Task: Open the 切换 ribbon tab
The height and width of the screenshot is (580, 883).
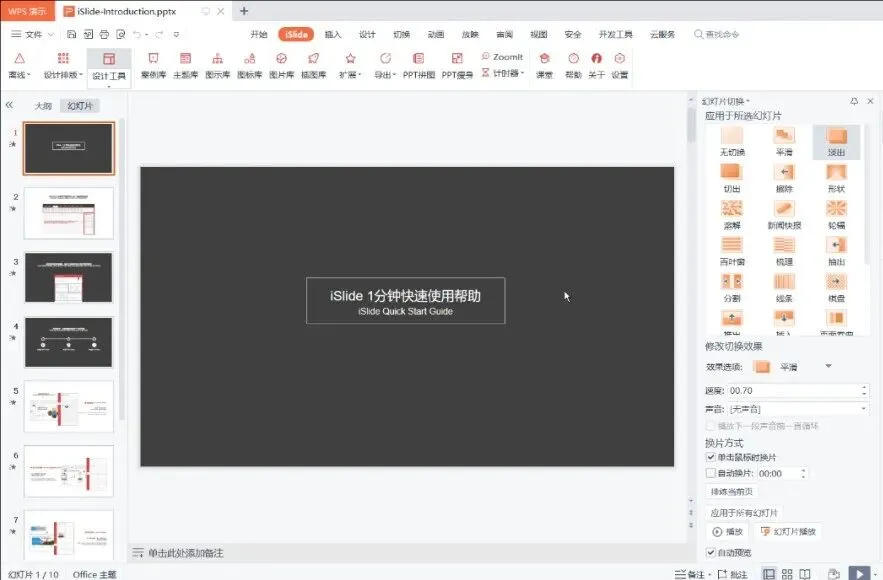Action: coord(402,34)
